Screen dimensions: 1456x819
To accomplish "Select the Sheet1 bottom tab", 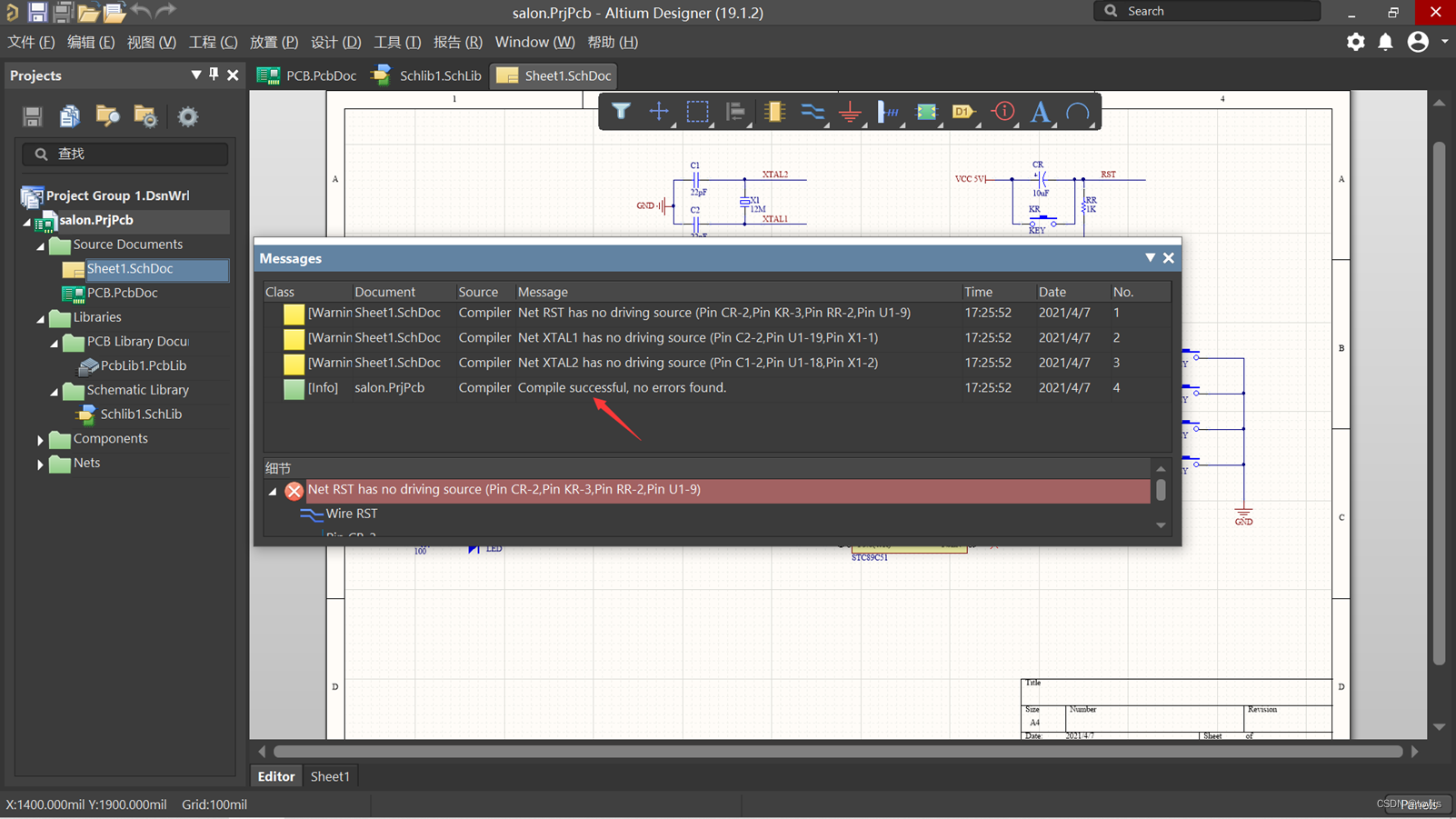I will pos(330,776).
